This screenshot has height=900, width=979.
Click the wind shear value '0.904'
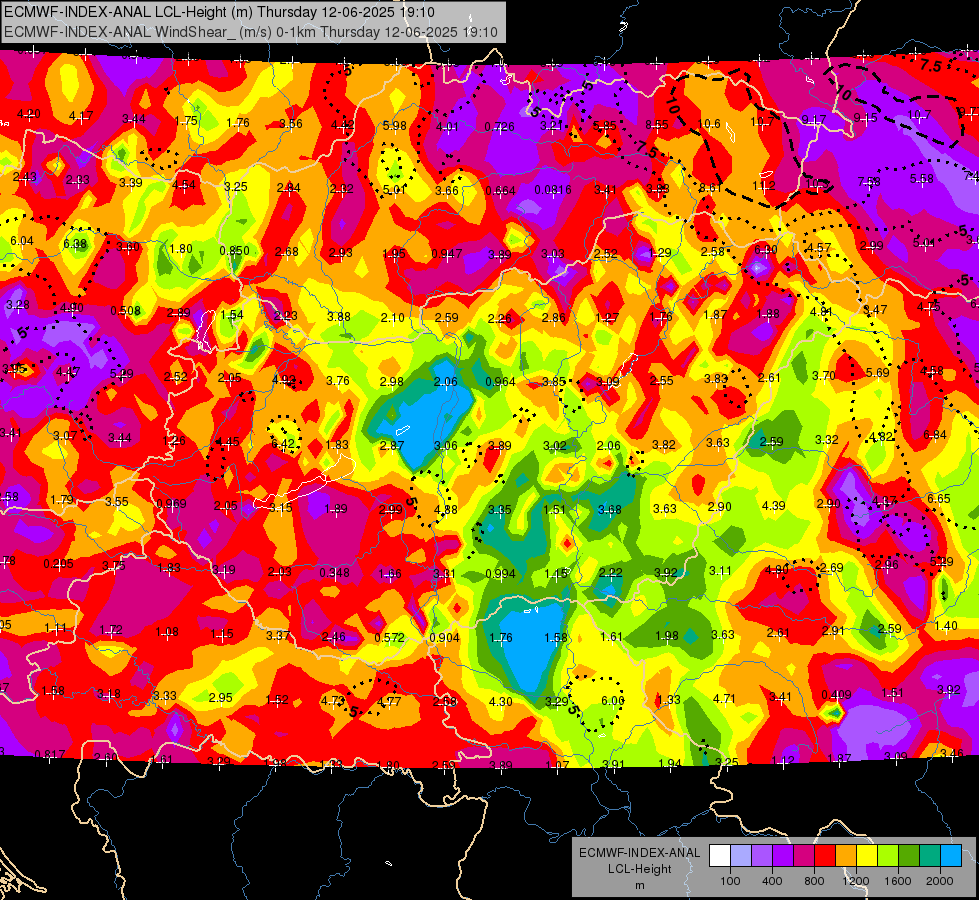pyautogui.click(x=445, y=638)
